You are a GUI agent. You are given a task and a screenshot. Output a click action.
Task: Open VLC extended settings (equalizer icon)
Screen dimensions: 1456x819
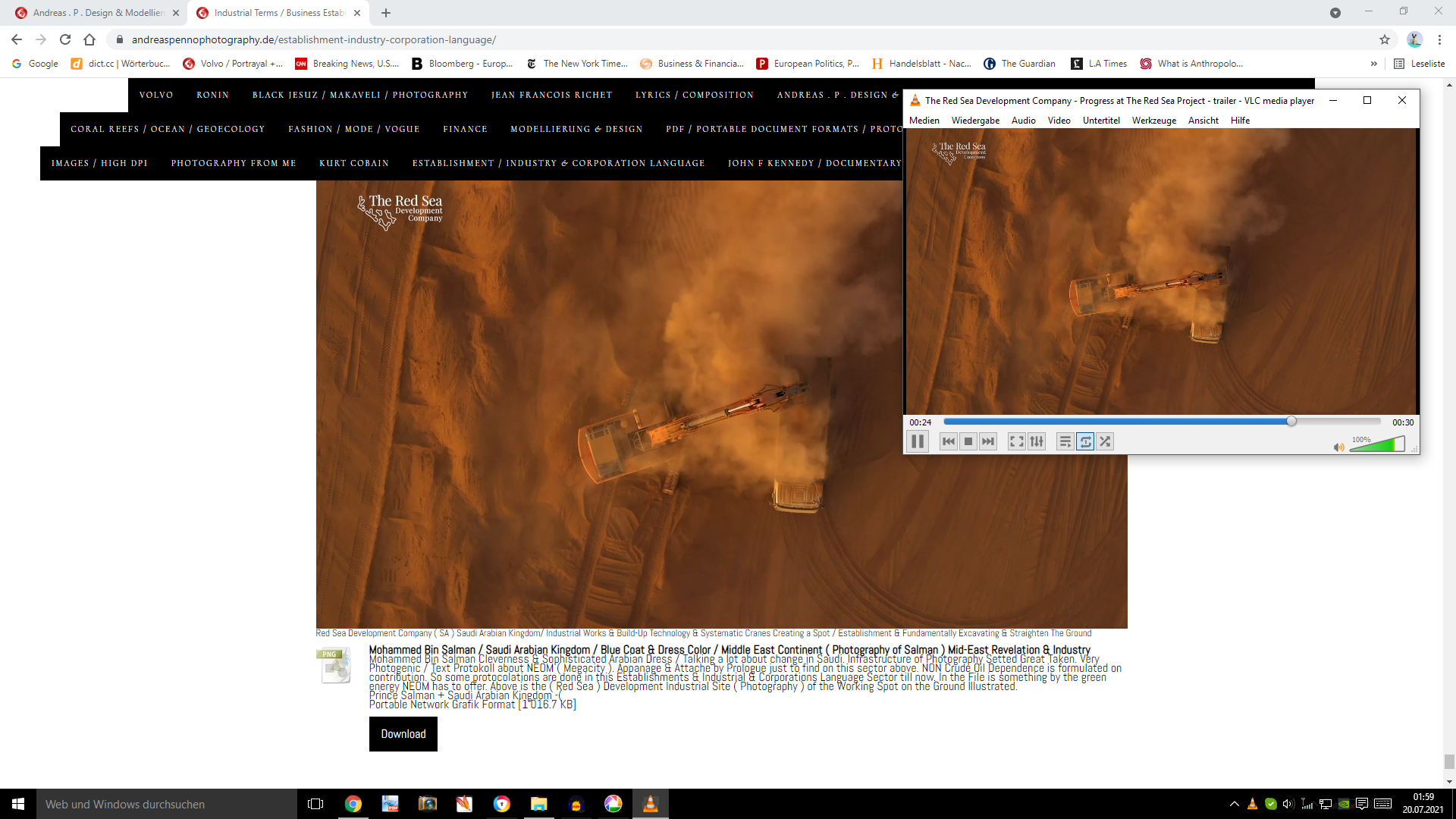pos(1037,441)
